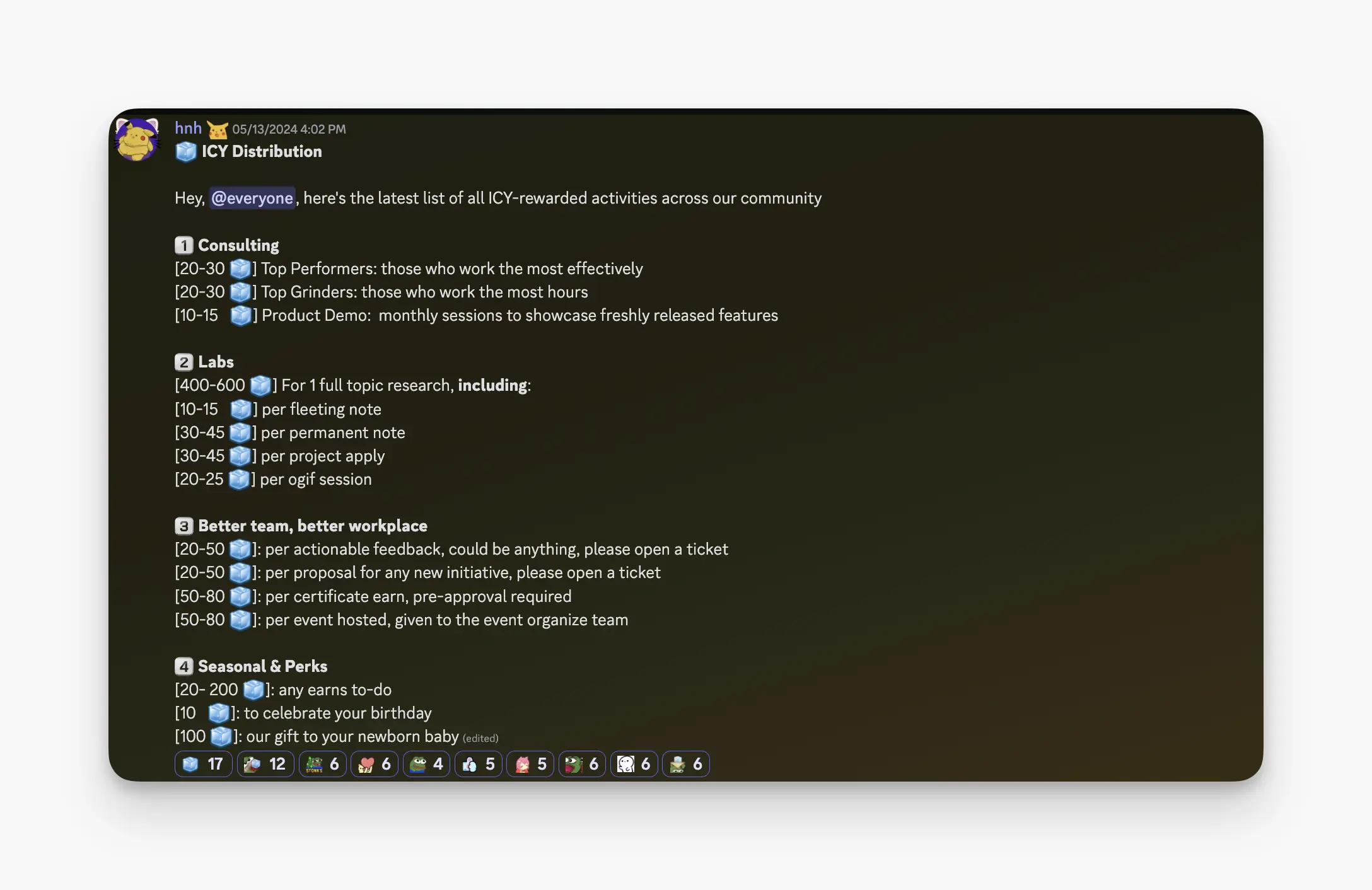Click text 'per ogif session'
1372x890 pixels.
[x=316, y=480]
